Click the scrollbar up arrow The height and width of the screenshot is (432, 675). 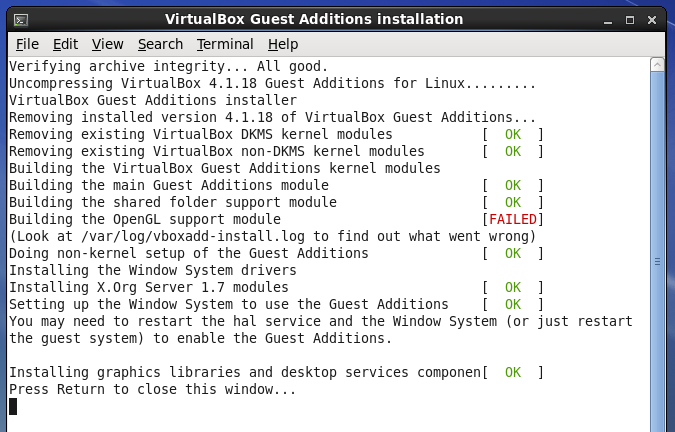coord(657,65)
